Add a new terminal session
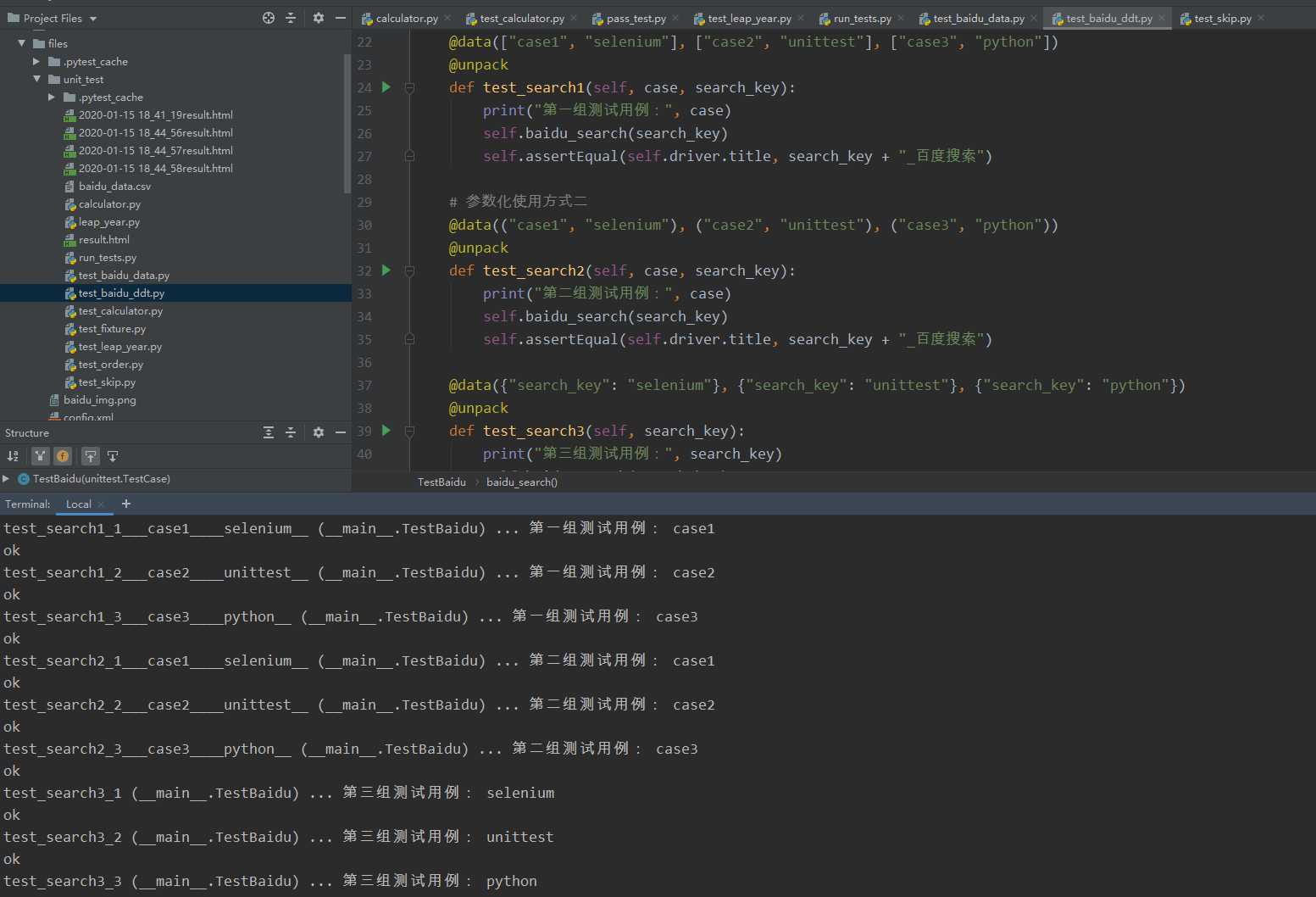The width and height of the screenshot is (1316, 897). 126,504
